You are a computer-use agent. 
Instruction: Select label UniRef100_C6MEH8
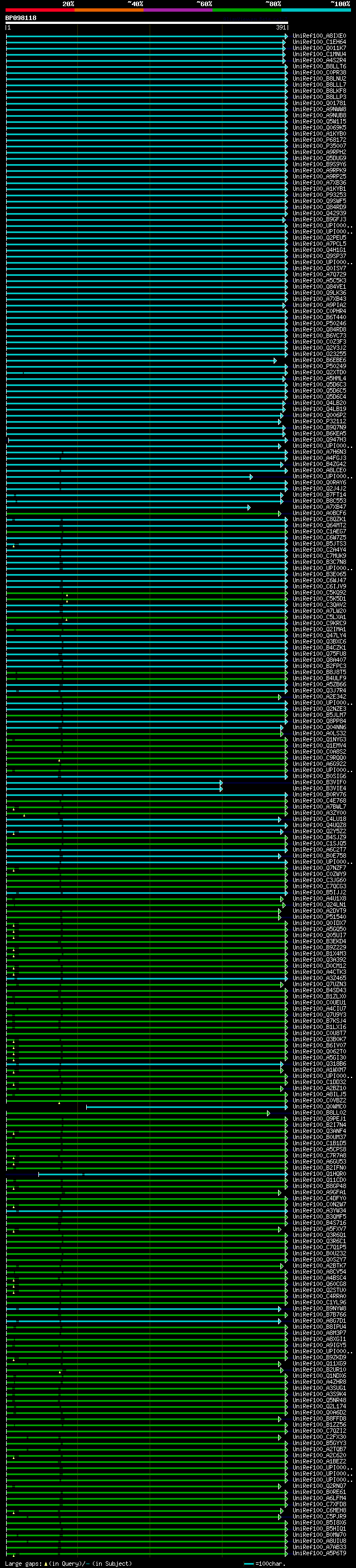tap(319, 1511)
